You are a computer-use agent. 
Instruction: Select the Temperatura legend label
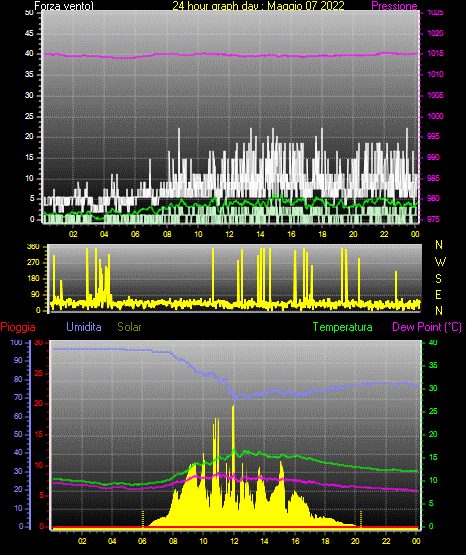(343, 327)
